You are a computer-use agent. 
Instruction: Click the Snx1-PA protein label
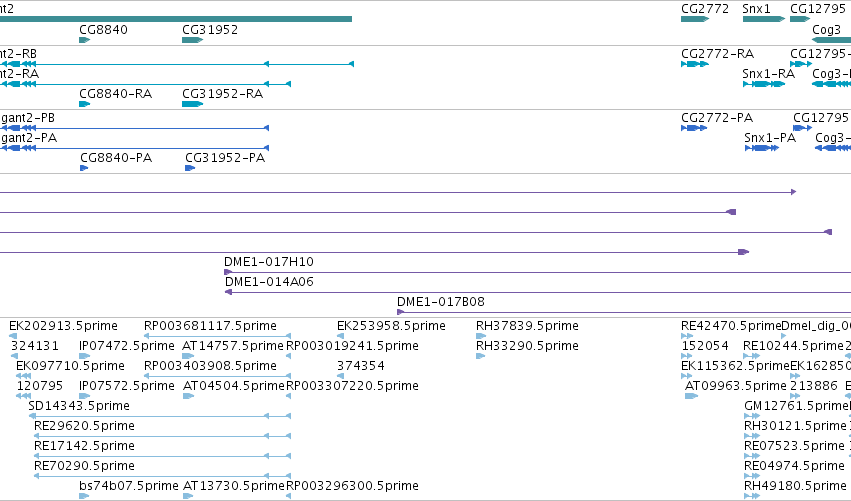tap(770, 137)
